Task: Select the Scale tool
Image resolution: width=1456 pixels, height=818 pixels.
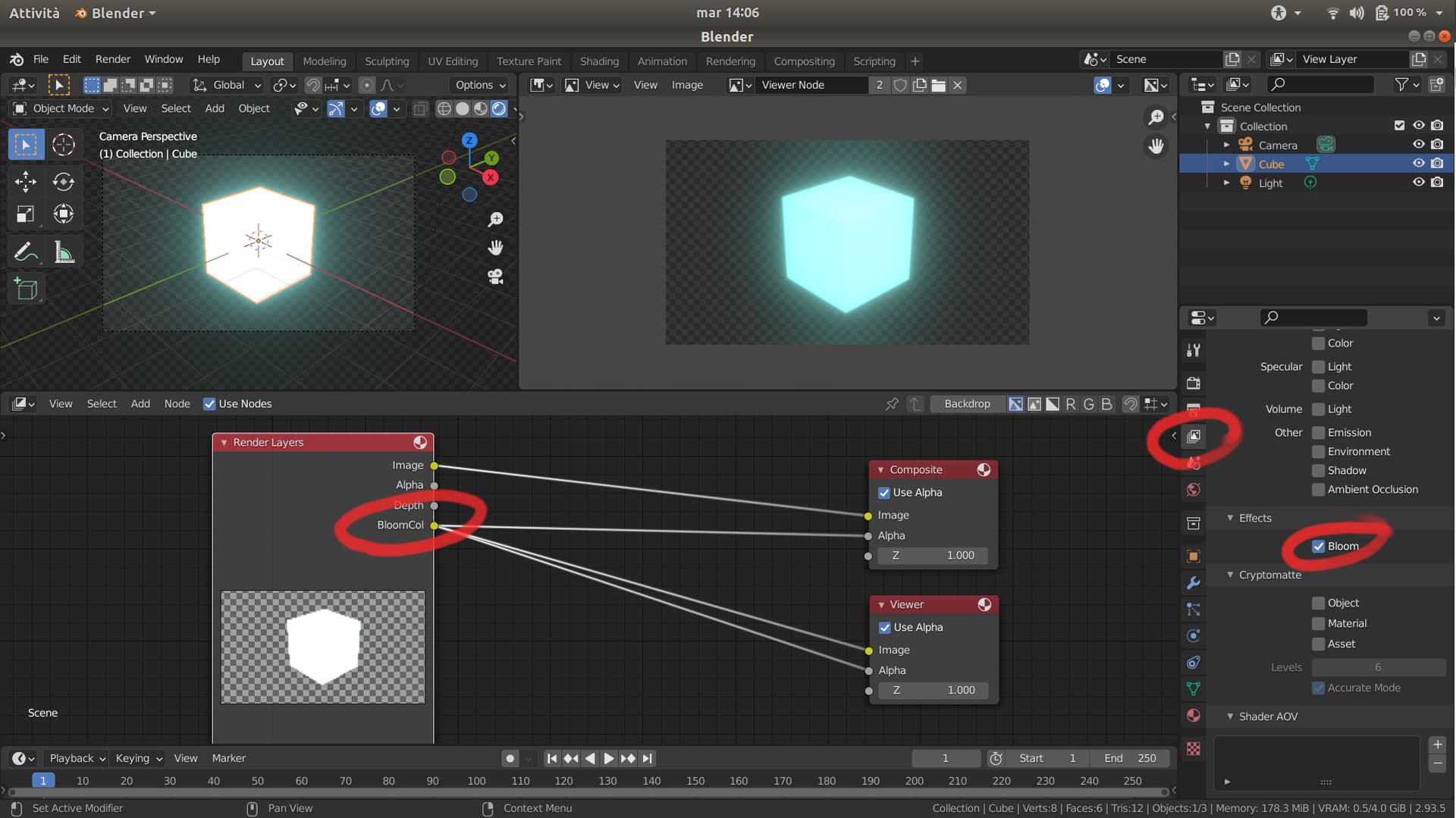Action: (x=25, y=213)
